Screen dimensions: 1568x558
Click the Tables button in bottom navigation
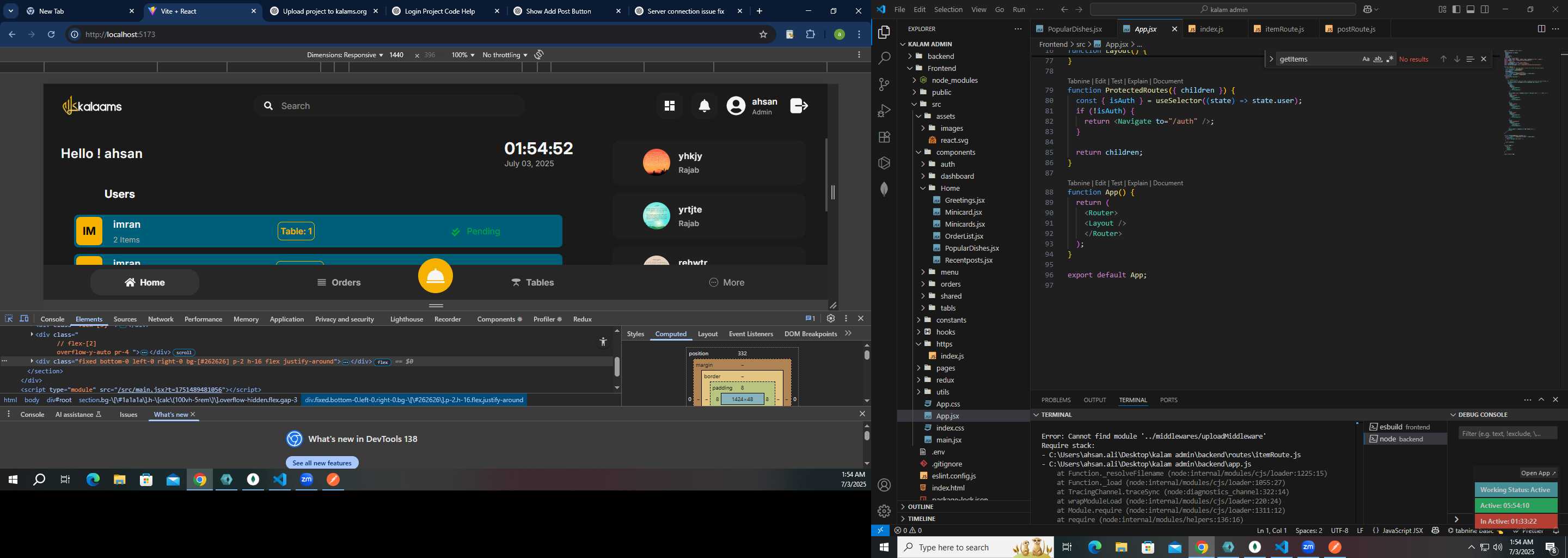(x=532, y=283)
